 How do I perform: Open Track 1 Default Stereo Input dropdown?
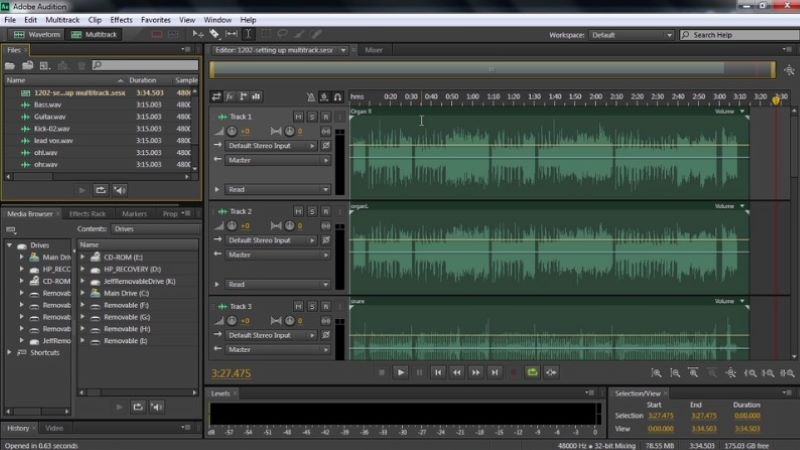(271, 146)
